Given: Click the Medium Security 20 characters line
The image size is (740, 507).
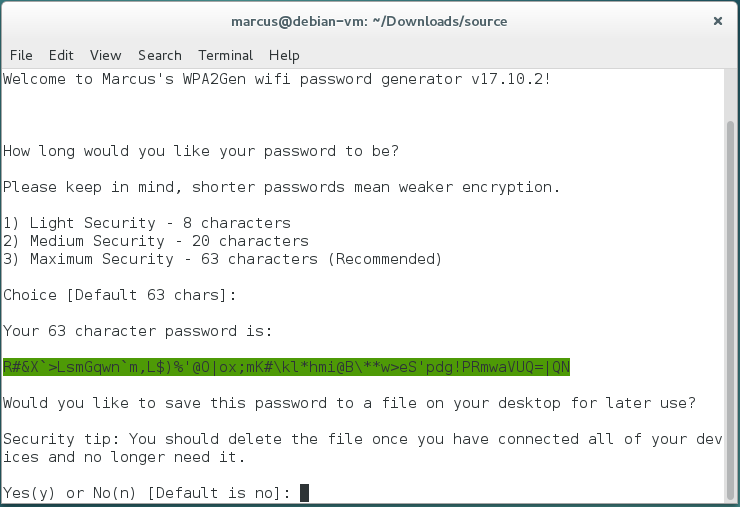Looking at the screenshot, I should [x=156, y=241].
